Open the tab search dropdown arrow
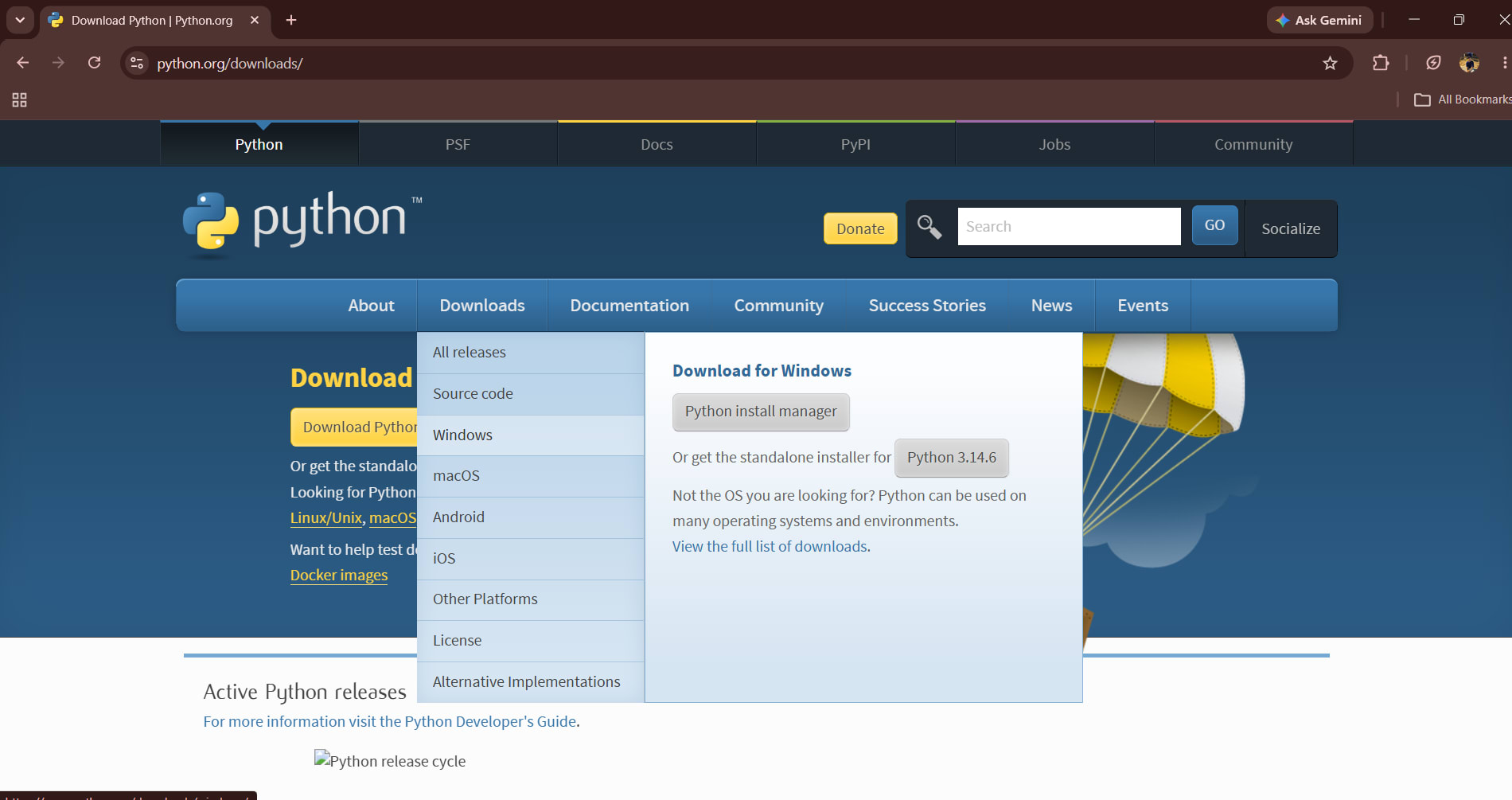This screenshot has width=1512, height=800. pyautogui.click(x=20, y=20)
